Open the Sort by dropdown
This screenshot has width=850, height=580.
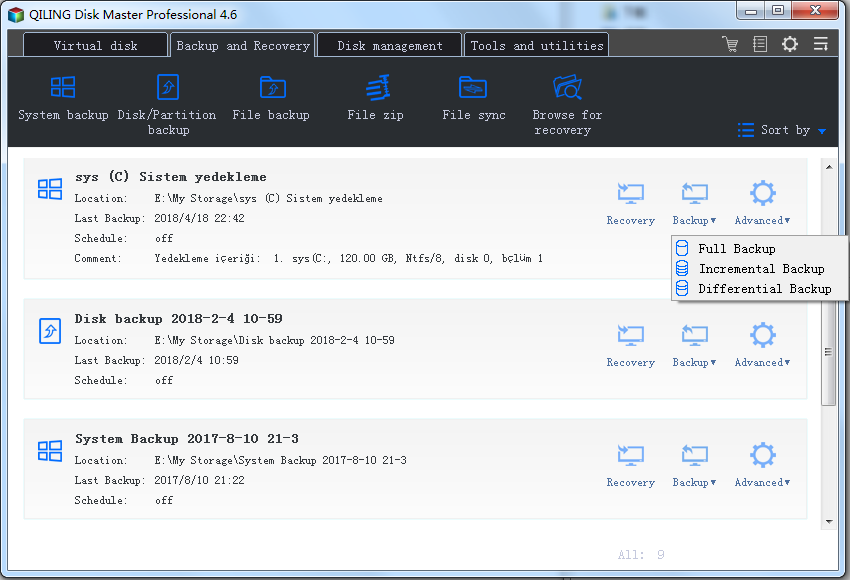tap(782, 130)
